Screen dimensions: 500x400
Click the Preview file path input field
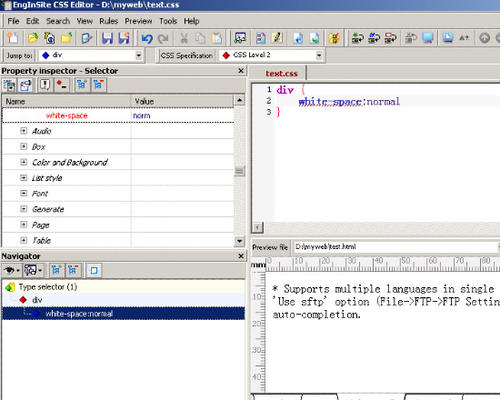click(395, 247)
